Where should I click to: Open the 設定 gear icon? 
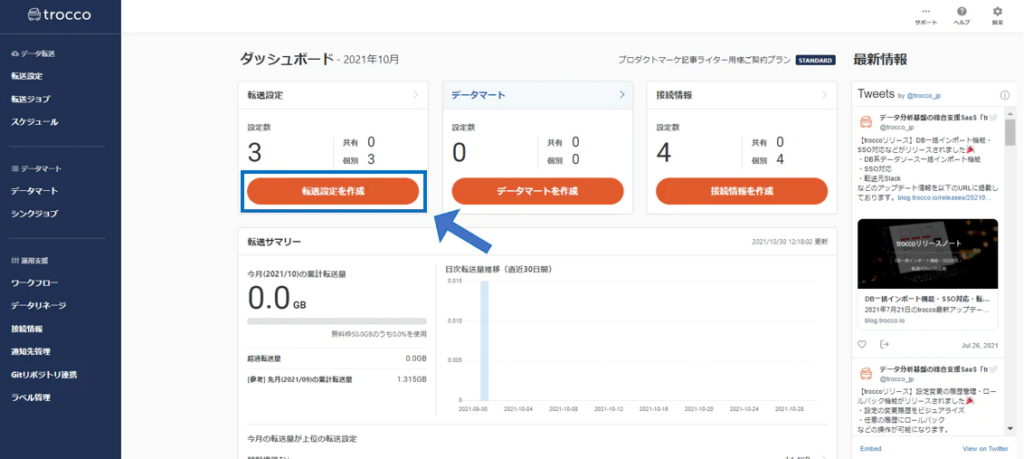point(997,11)
